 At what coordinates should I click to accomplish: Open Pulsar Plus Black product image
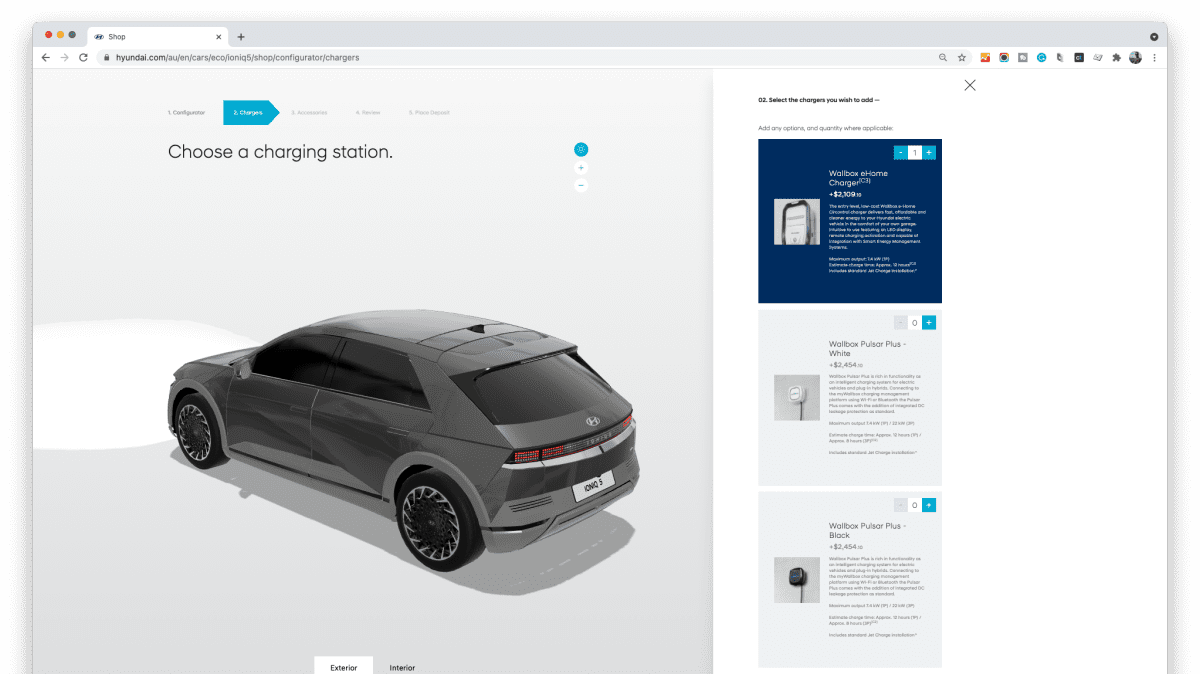click(x=797, y=579)
